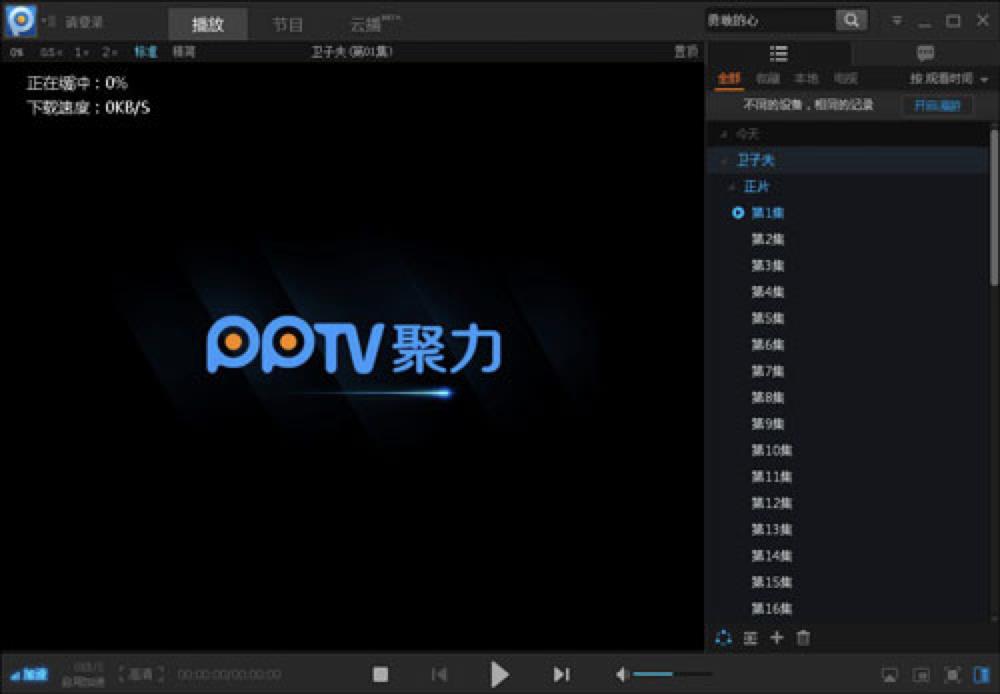
Task: Click the Stop playback square icon
Action: pyautogui.click(x=380, y=674)
